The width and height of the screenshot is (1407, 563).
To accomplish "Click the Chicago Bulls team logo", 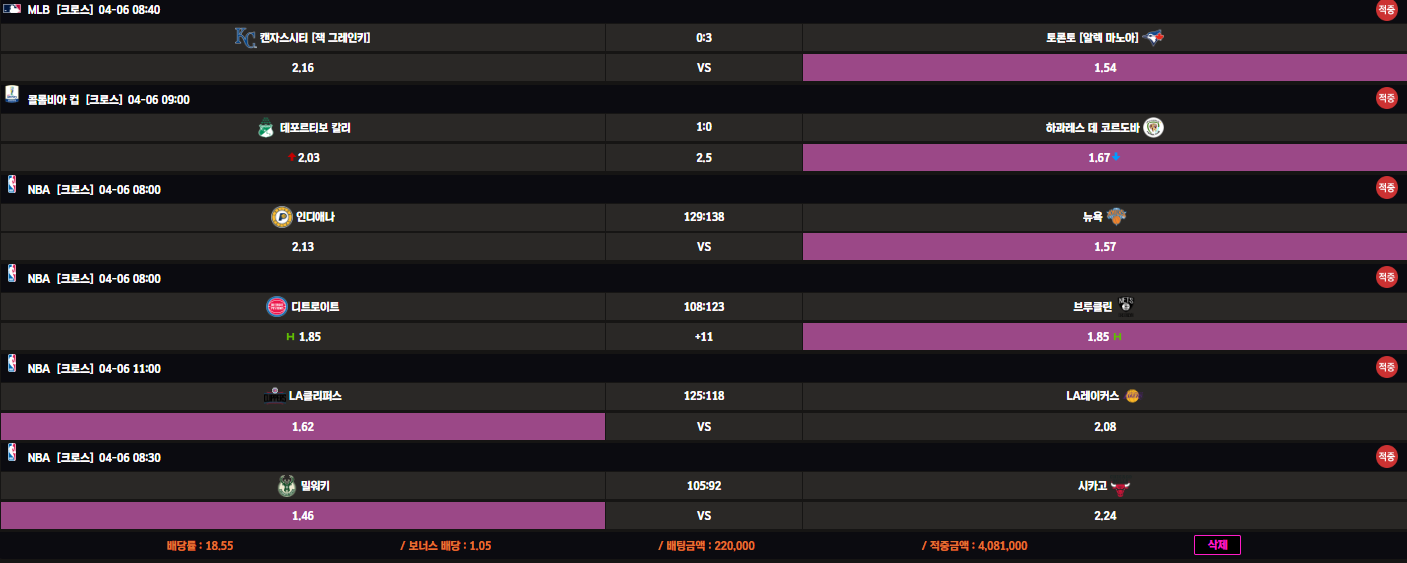I will (1120, 486).
